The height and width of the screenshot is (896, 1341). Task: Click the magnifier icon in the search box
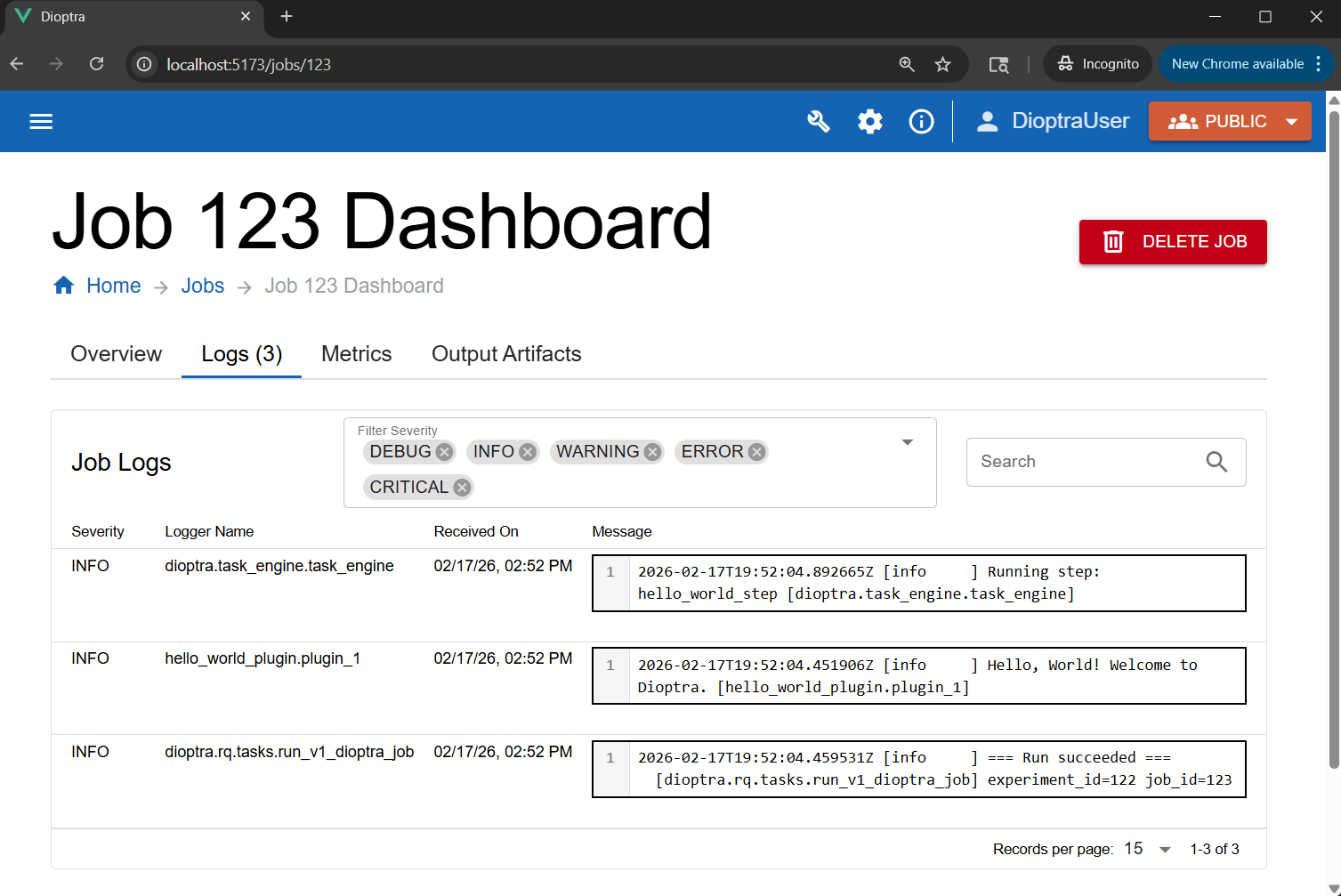1216,462
